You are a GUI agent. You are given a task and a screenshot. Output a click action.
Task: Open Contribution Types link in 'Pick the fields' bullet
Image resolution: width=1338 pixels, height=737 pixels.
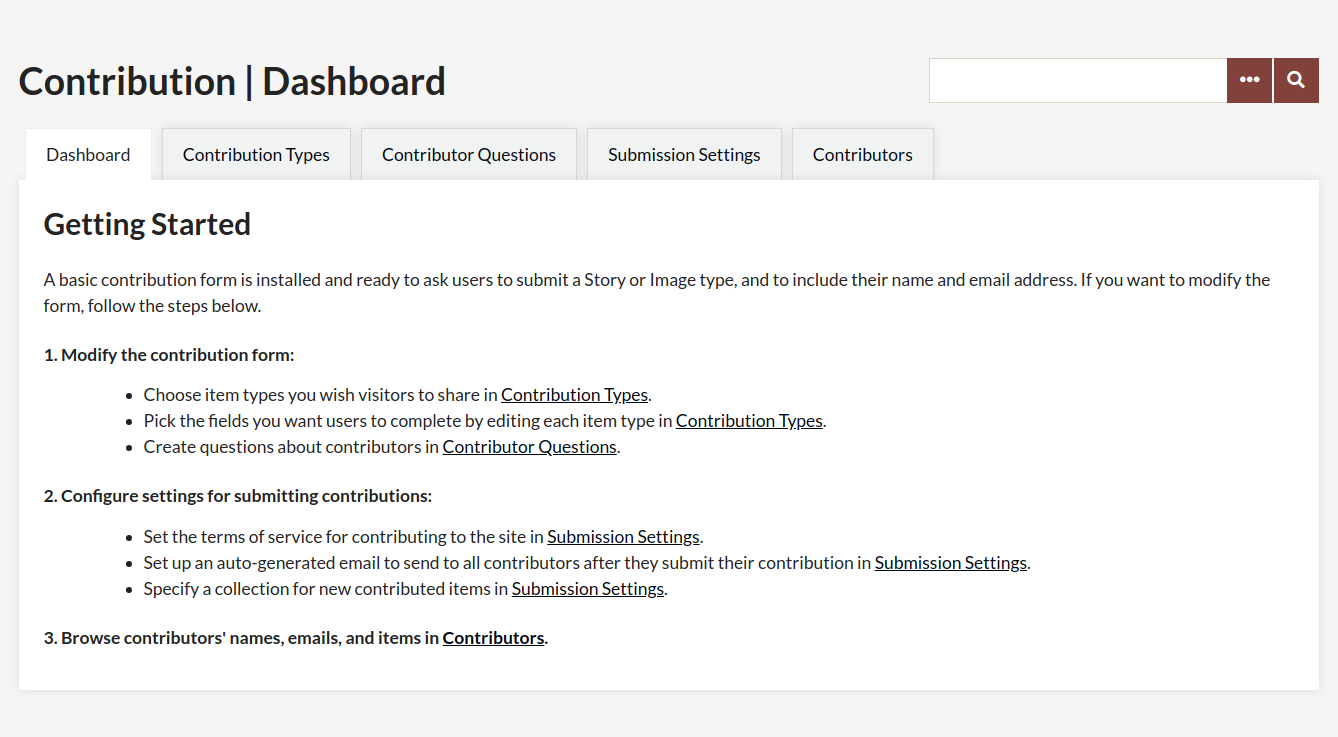tap(749, 421)
